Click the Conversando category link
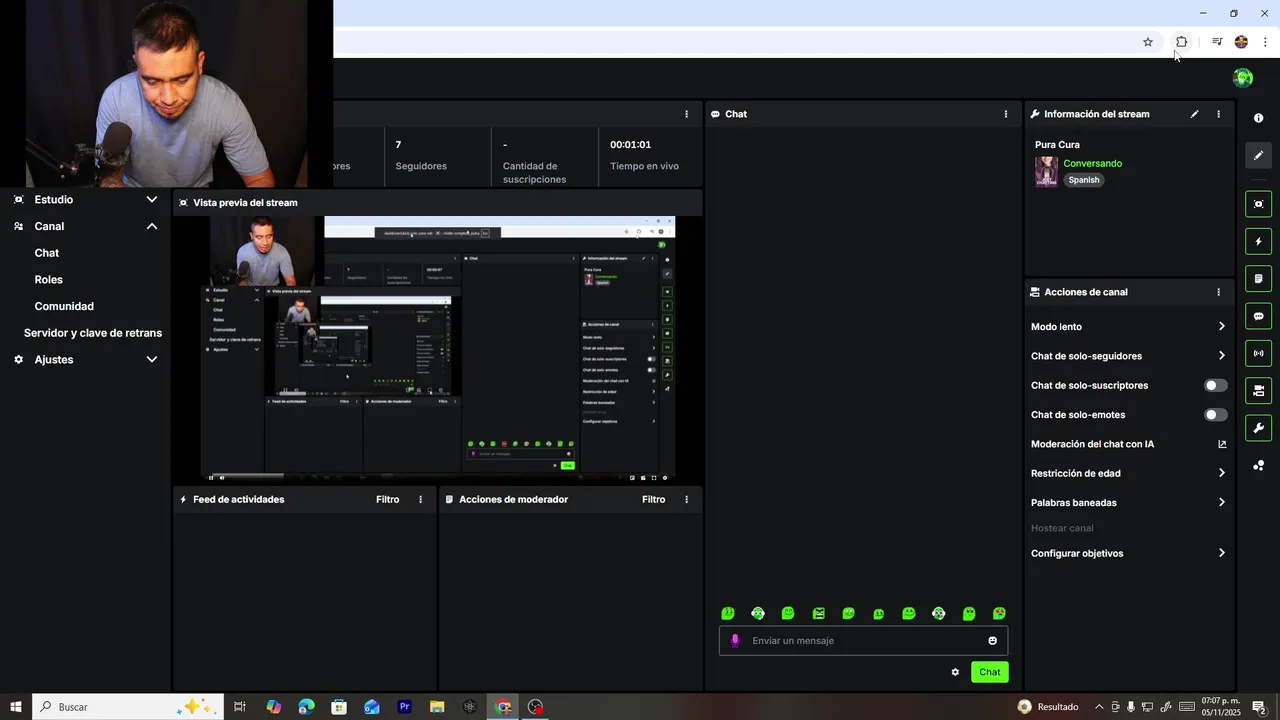1280x720 pixels. tap(1092, 163)
